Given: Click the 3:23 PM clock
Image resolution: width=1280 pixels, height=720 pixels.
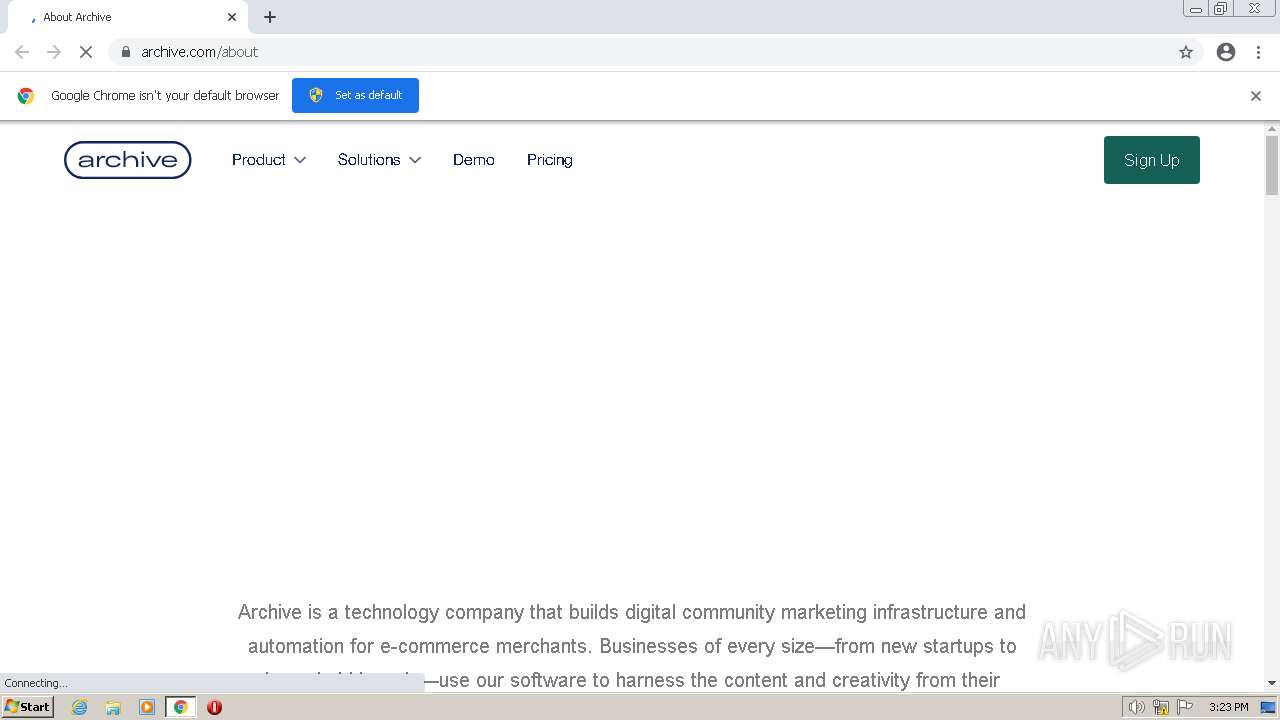Looking at the screenshot, I should (x=1228, y=707).
